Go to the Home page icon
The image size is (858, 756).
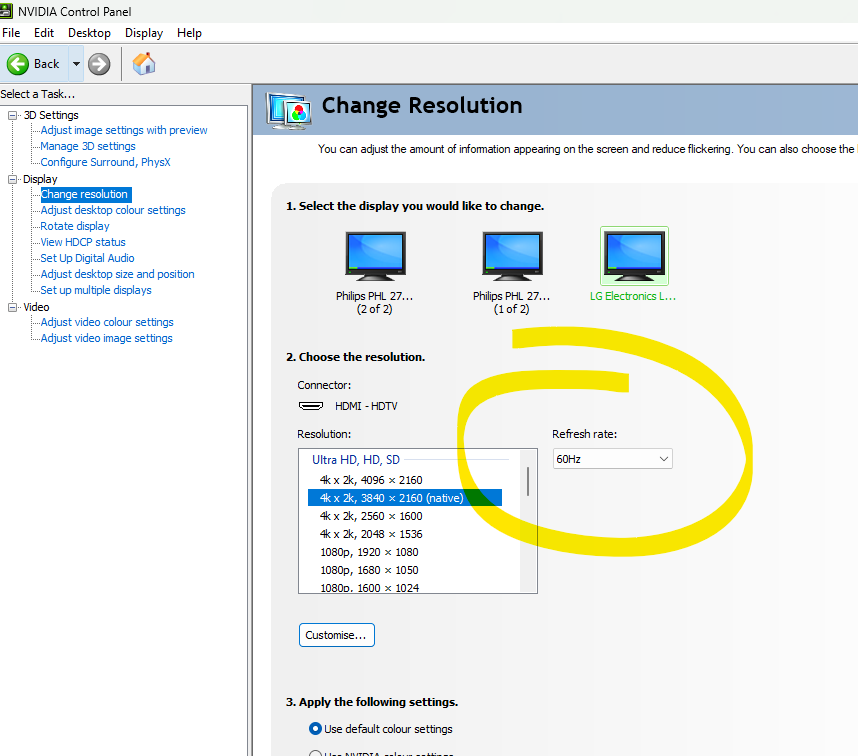(x=144, y=63)
